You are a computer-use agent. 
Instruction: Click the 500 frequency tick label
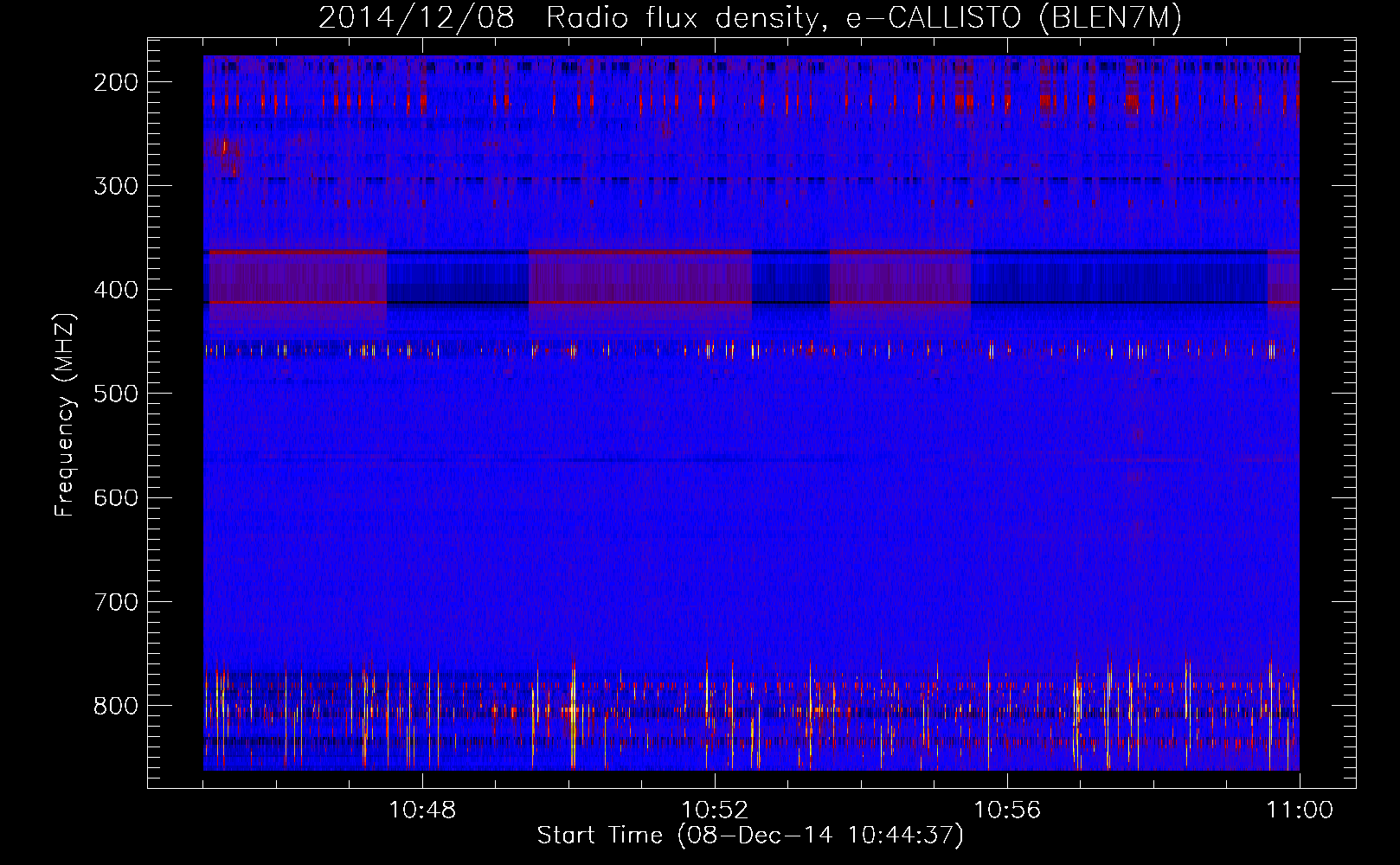[x=115, y=394]
